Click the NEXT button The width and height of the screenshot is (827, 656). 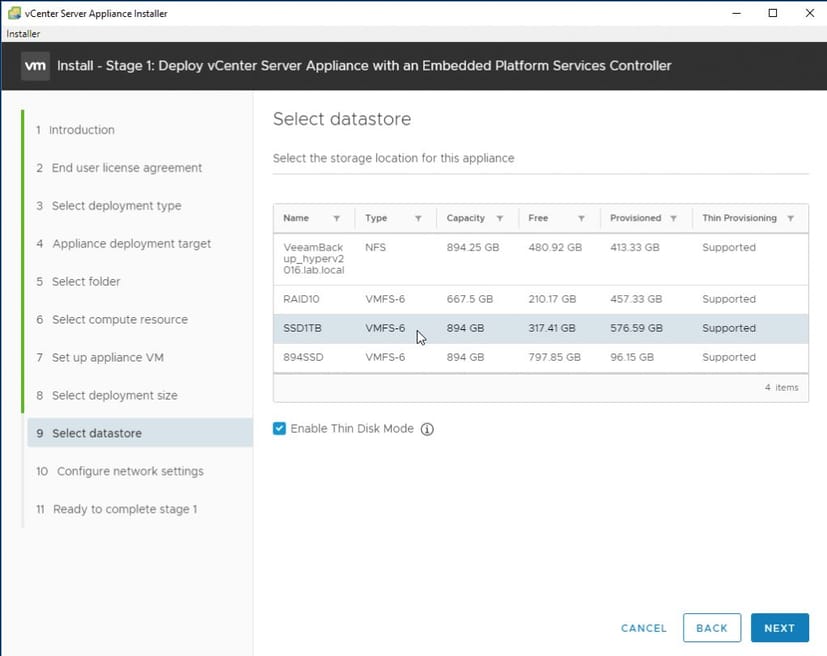click(x=780, y=628)
